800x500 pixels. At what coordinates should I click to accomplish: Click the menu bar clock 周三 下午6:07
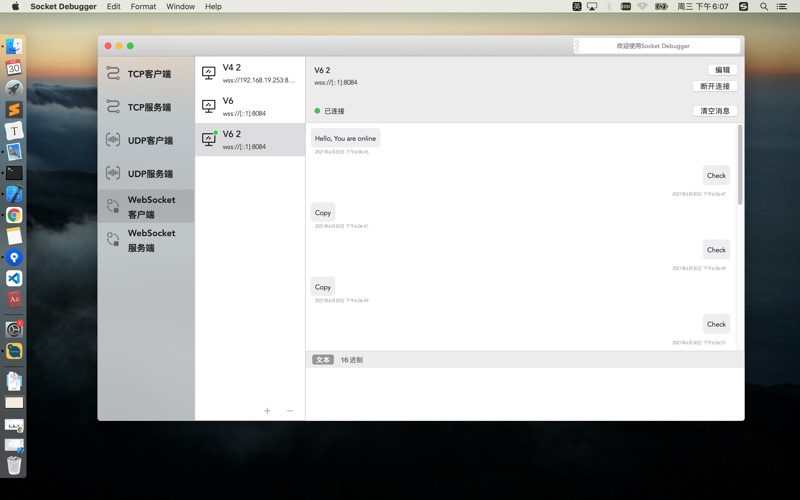703,7
